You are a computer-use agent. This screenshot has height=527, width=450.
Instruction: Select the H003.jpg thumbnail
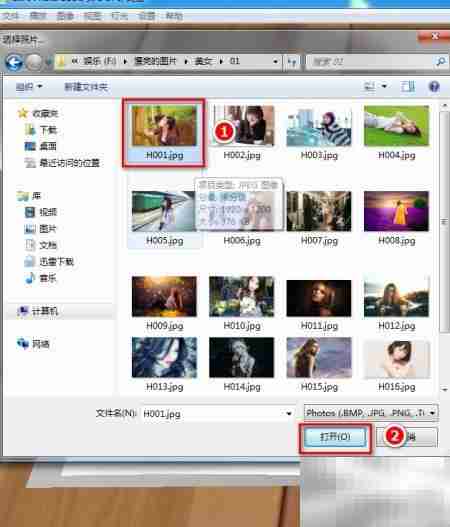[x=319, y=127]
